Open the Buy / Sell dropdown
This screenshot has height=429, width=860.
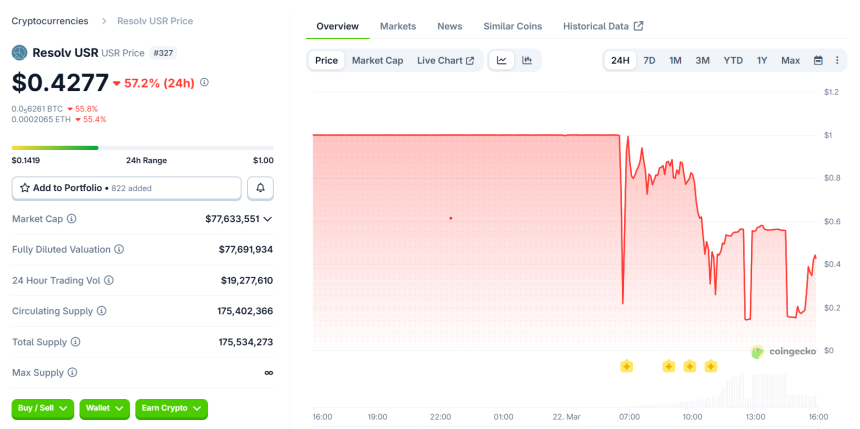tap(43, 408)
